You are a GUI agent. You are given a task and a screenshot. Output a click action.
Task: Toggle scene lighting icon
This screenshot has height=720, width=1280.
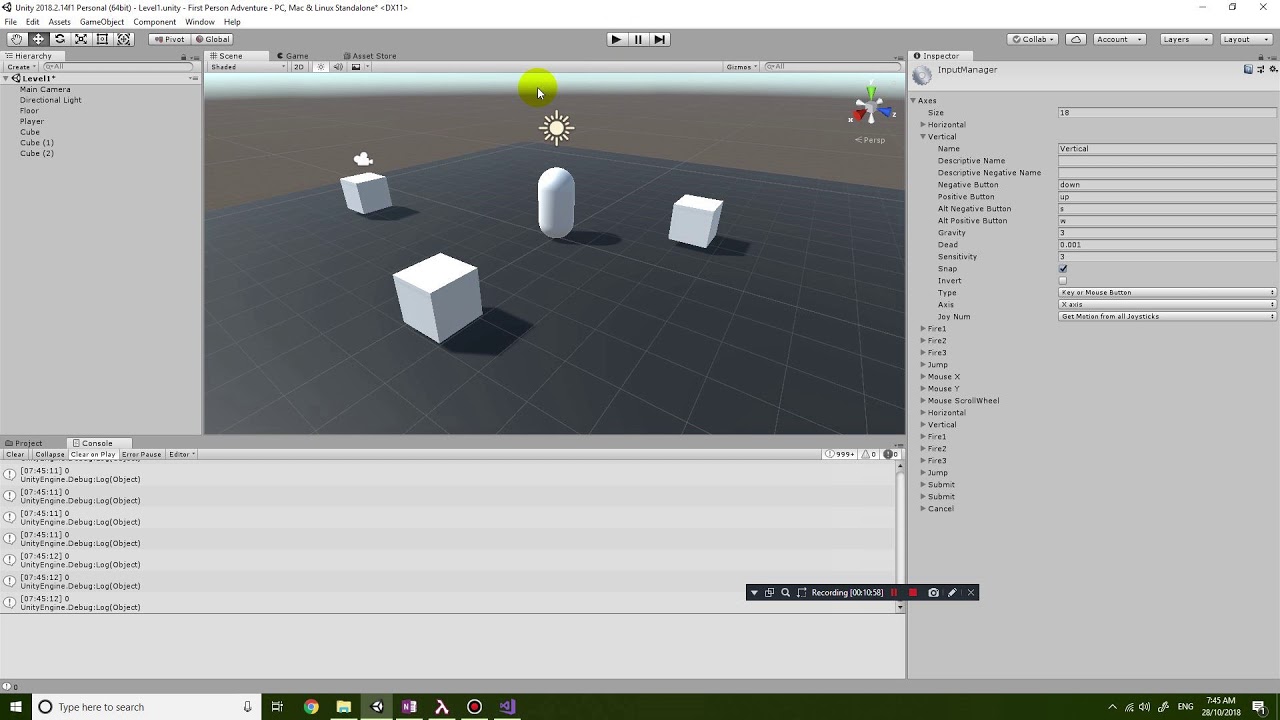click(x=321, y=67)
